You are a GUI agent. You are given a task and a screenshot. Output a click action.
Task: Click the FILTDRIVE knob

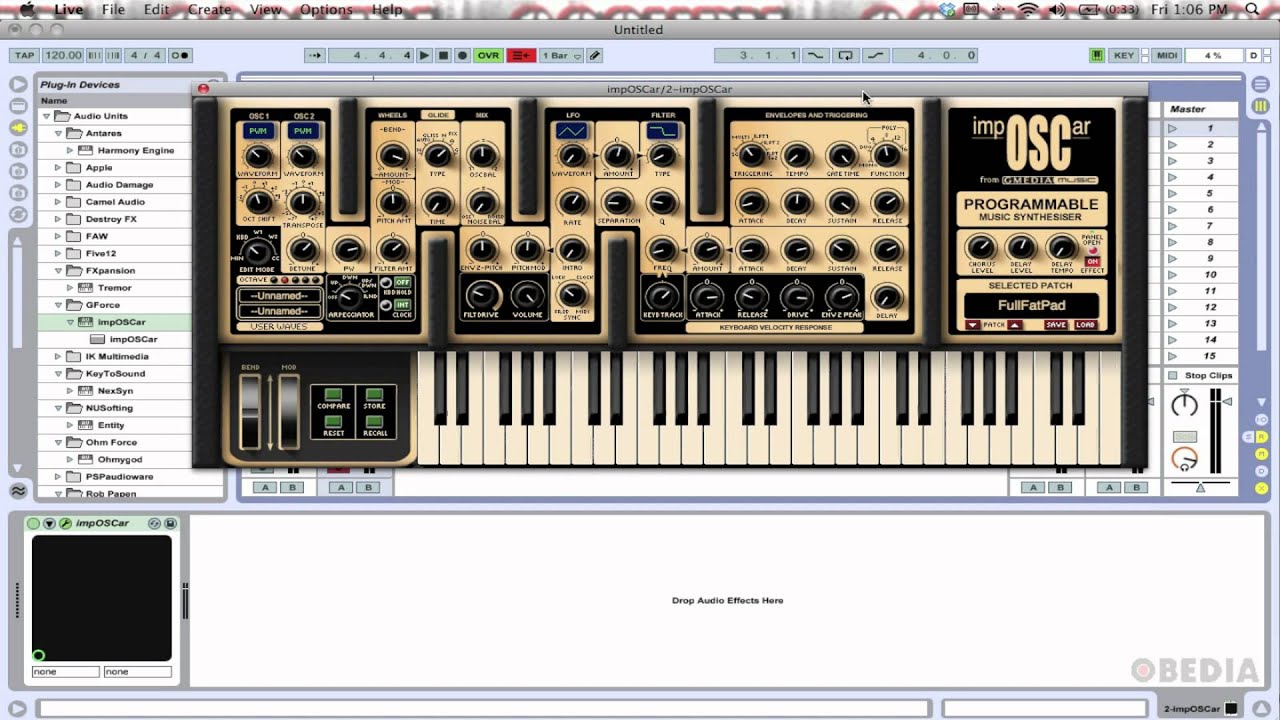coord(482,295)
